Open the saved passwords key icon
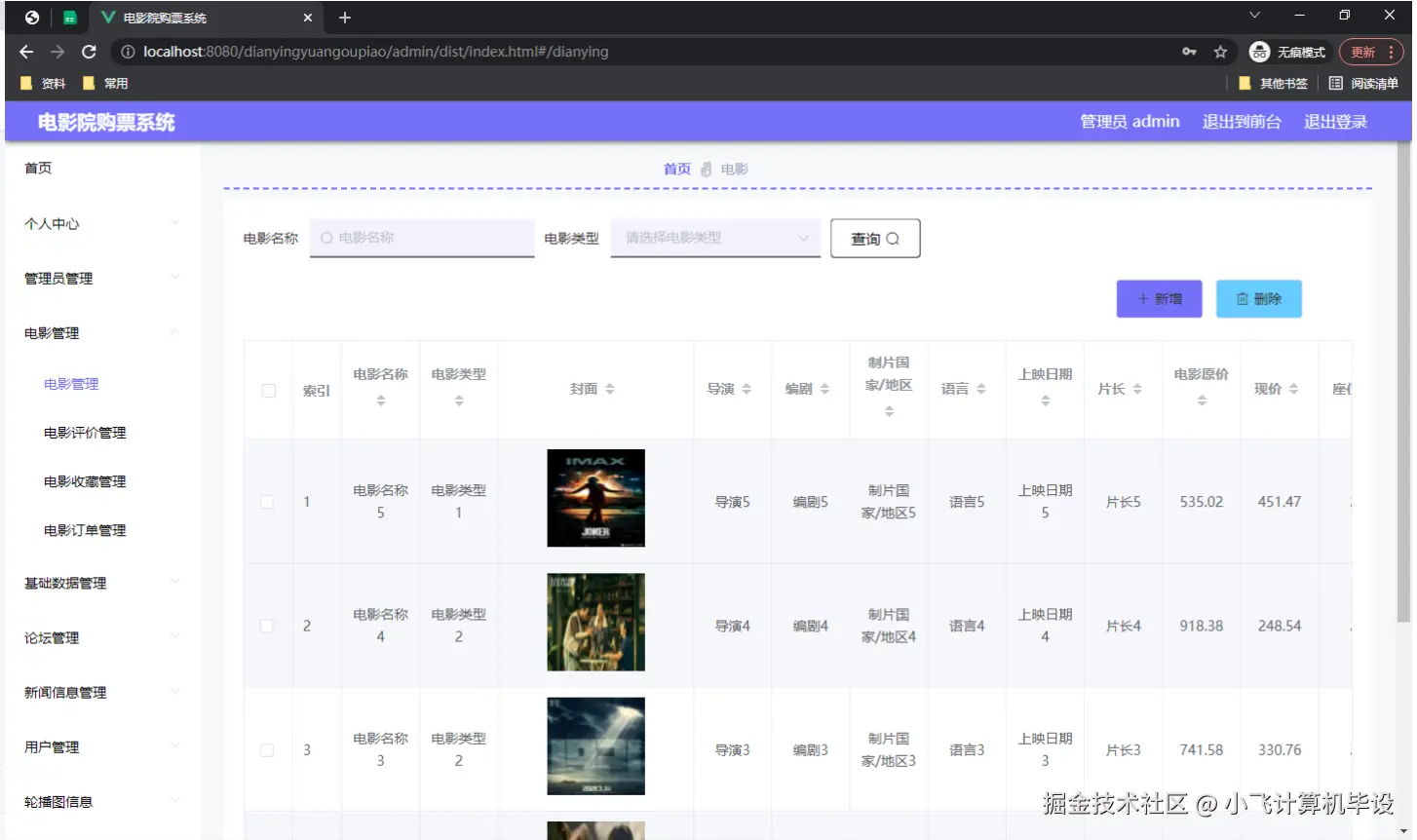 tap(1189, 52)
